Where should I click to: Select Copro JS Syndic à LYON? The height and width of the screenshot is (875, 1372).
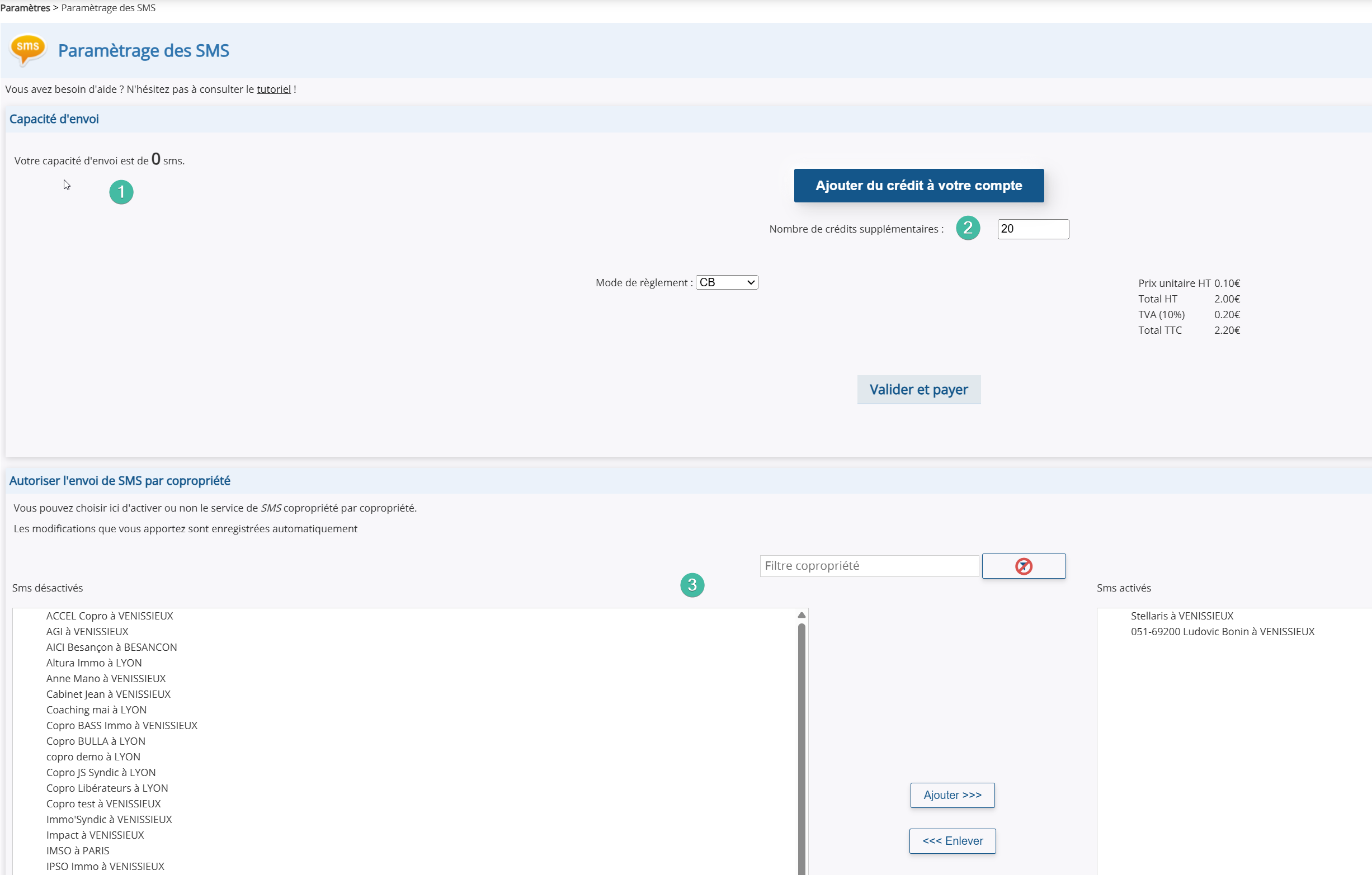(x=101, y=773)
